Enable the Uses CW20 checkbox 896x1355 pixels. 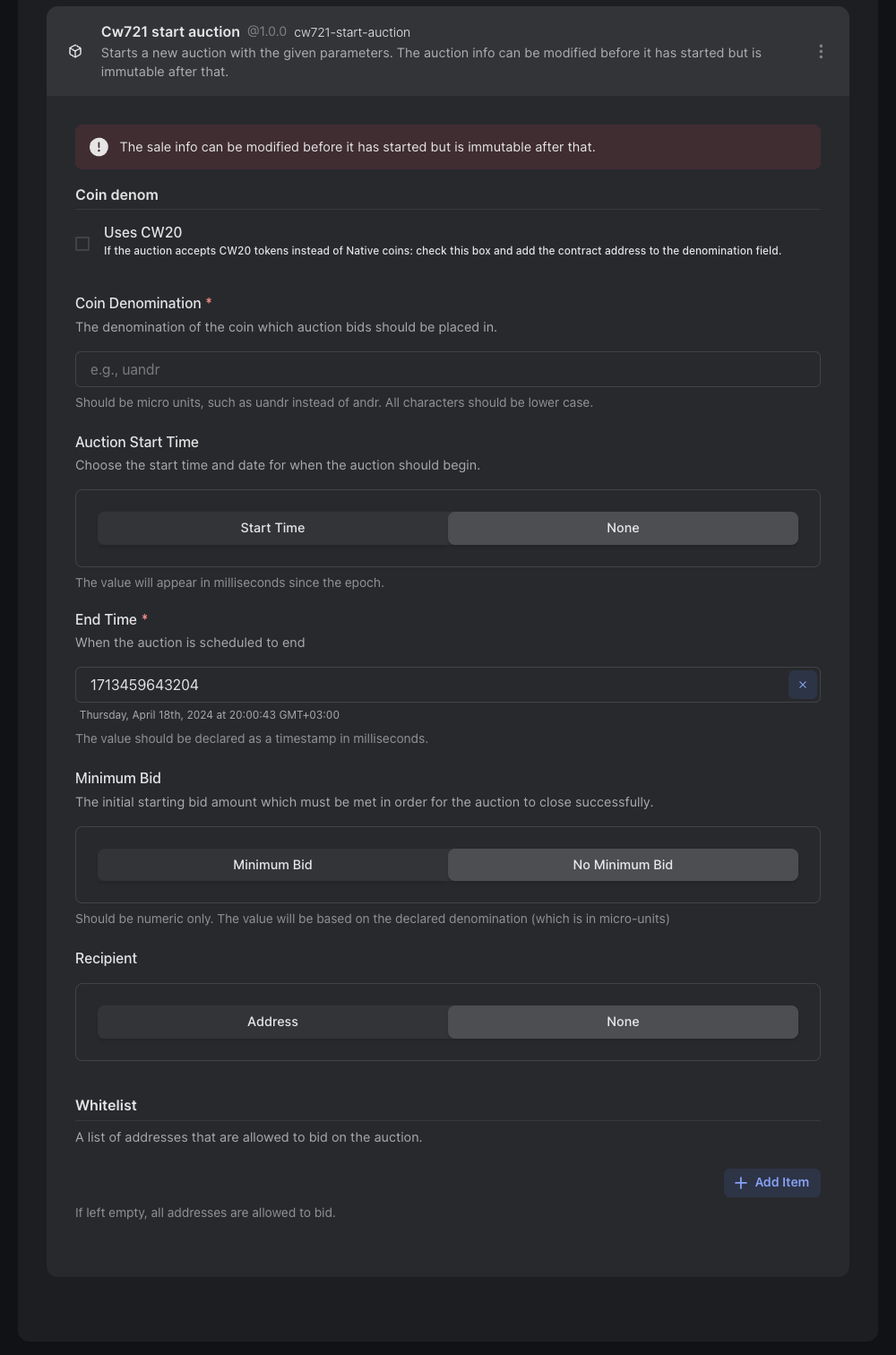click(82, 244)
